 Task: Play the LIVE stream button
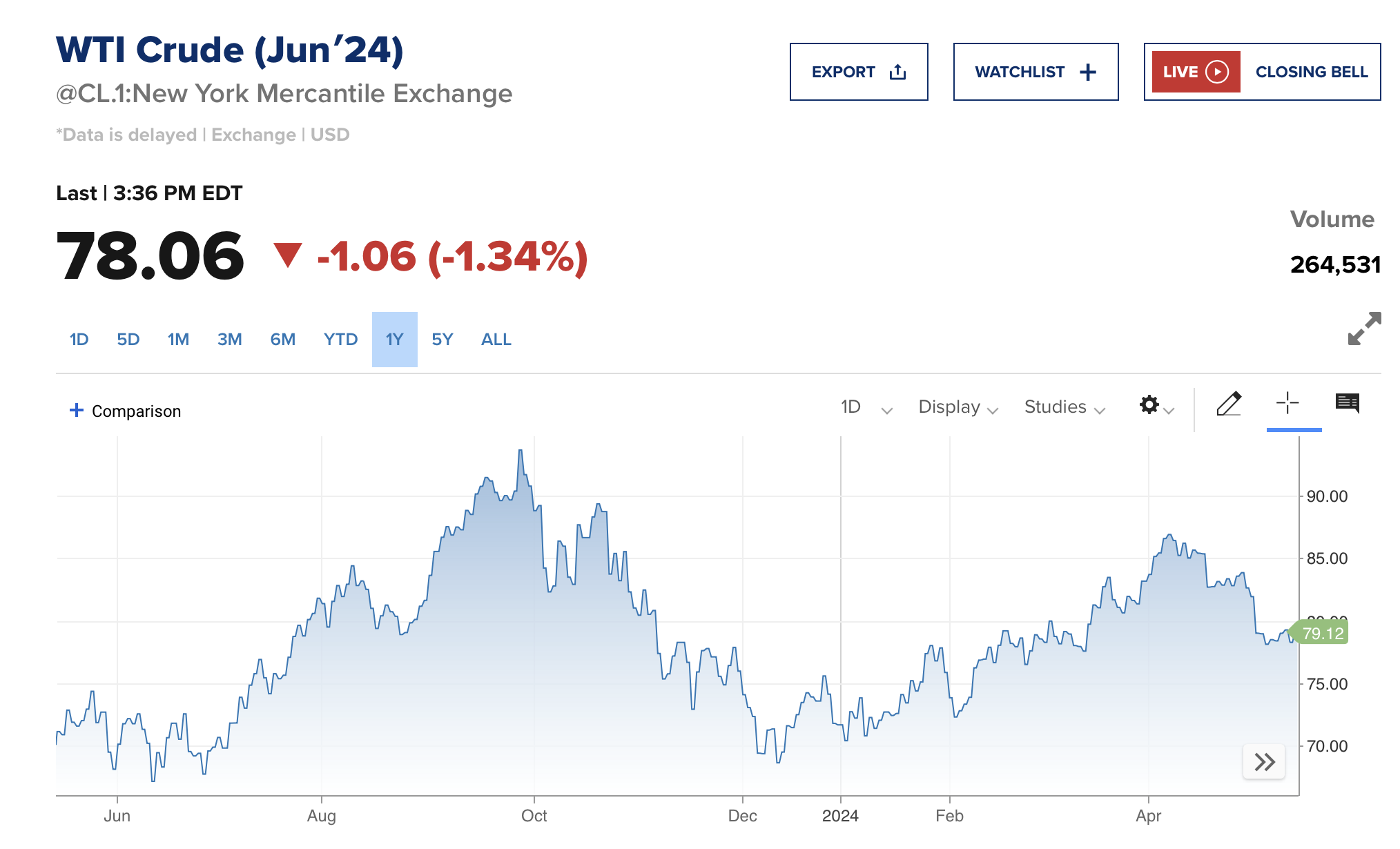1196,72
